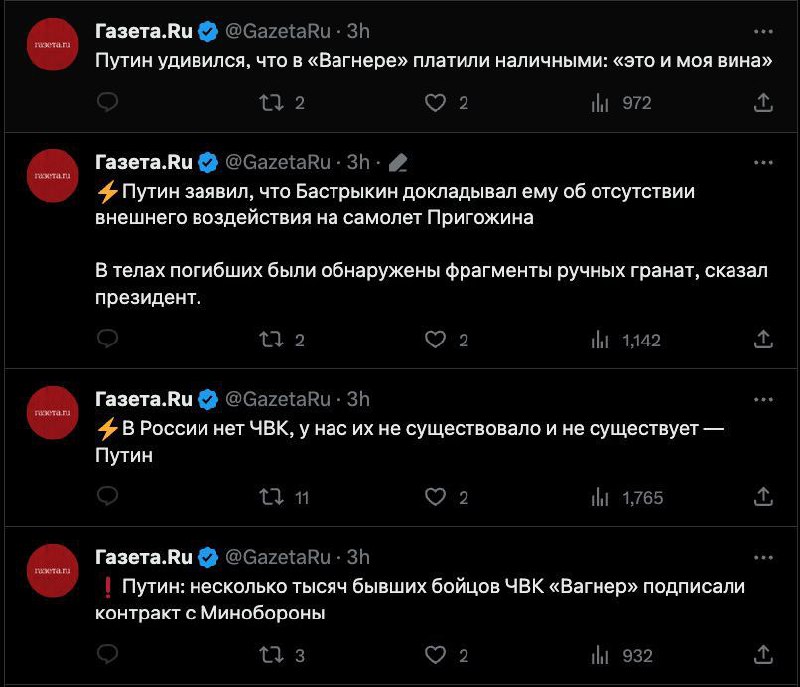Open the 3h timestamp of the no-PMC tweet

click(x=358, y=399)
